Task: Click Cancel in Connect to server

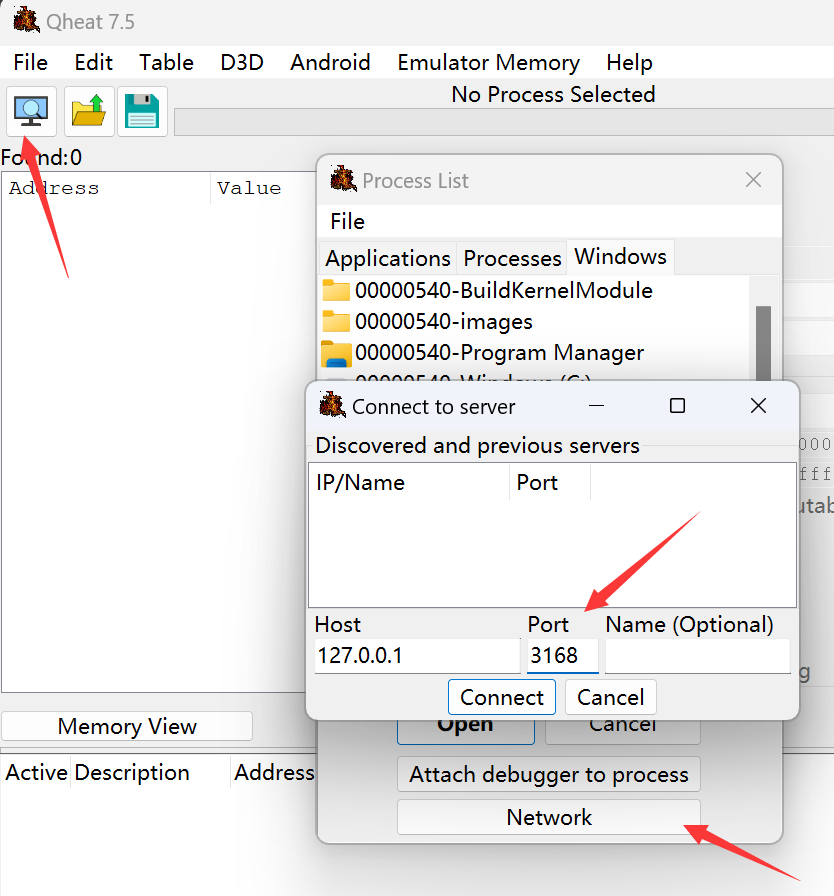Action: tap(610, 697)
